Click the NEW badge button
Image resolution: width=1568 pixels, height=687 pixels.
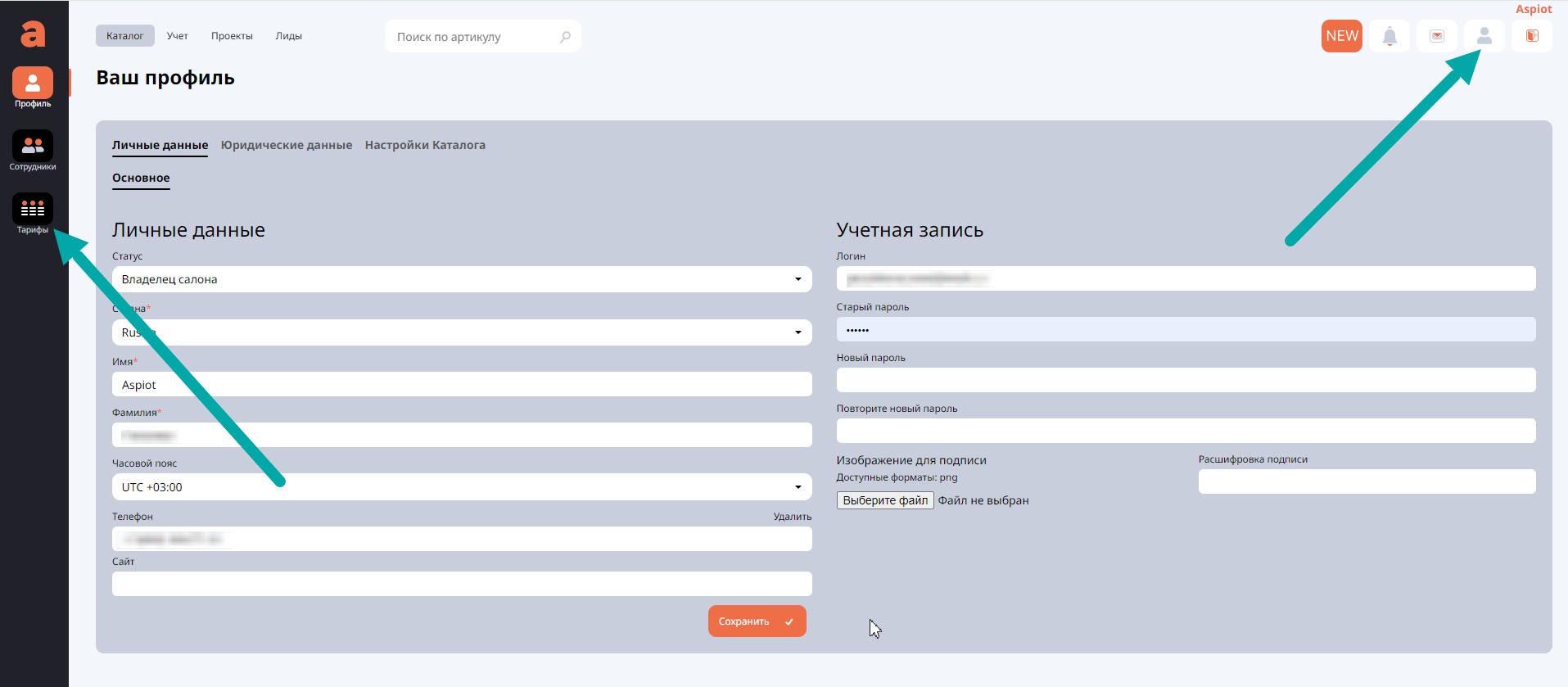coord(1341,36)
